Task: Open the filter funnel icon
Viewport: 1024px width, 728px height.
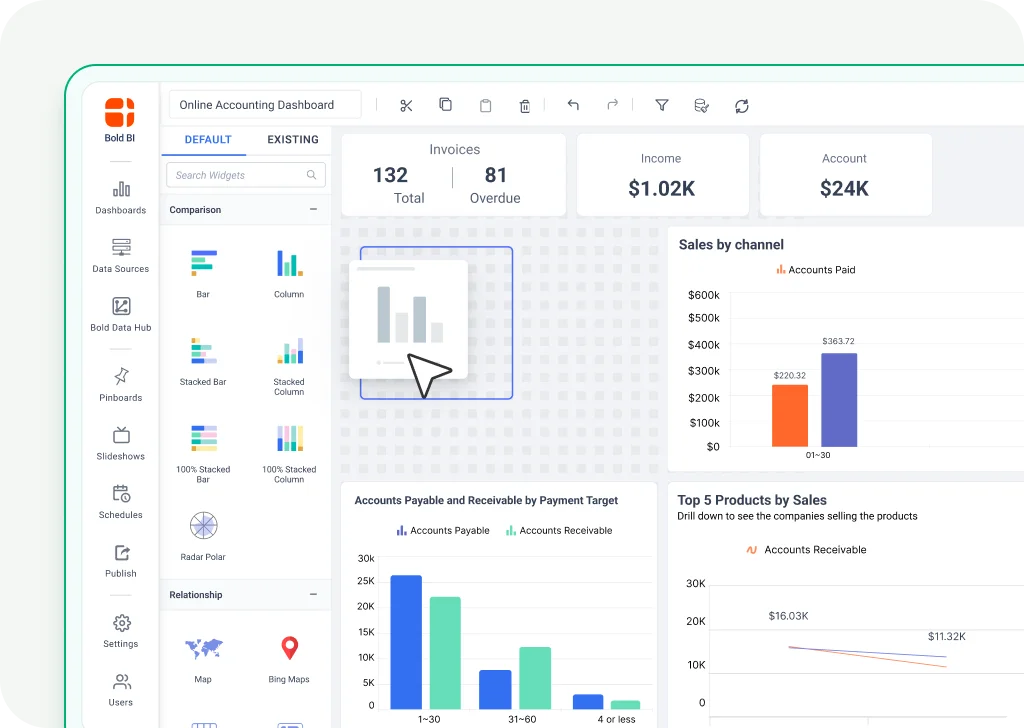Action: pos(662,104)
